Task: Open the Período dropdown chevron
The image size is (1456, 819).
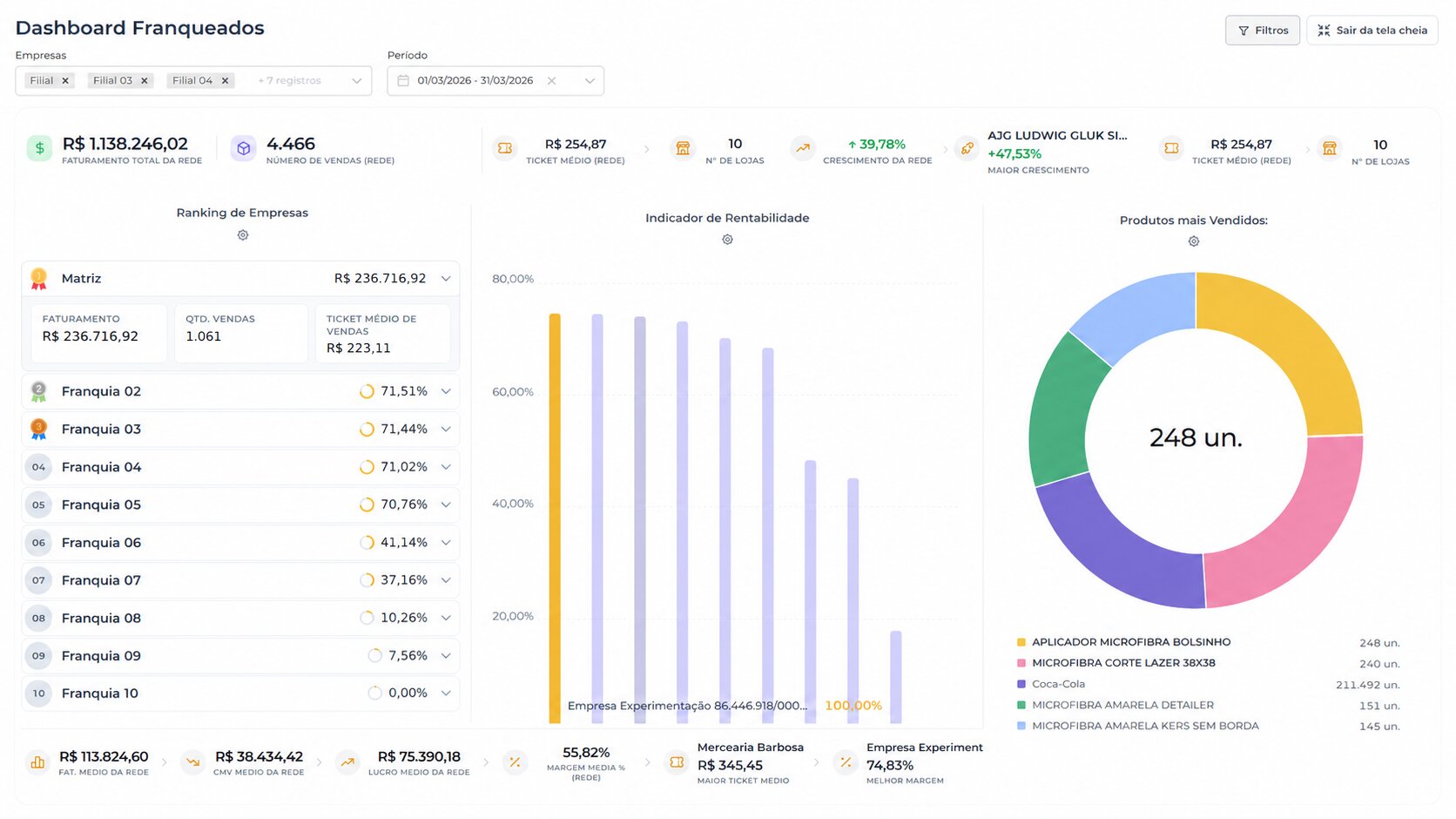Action: point(590,81)
